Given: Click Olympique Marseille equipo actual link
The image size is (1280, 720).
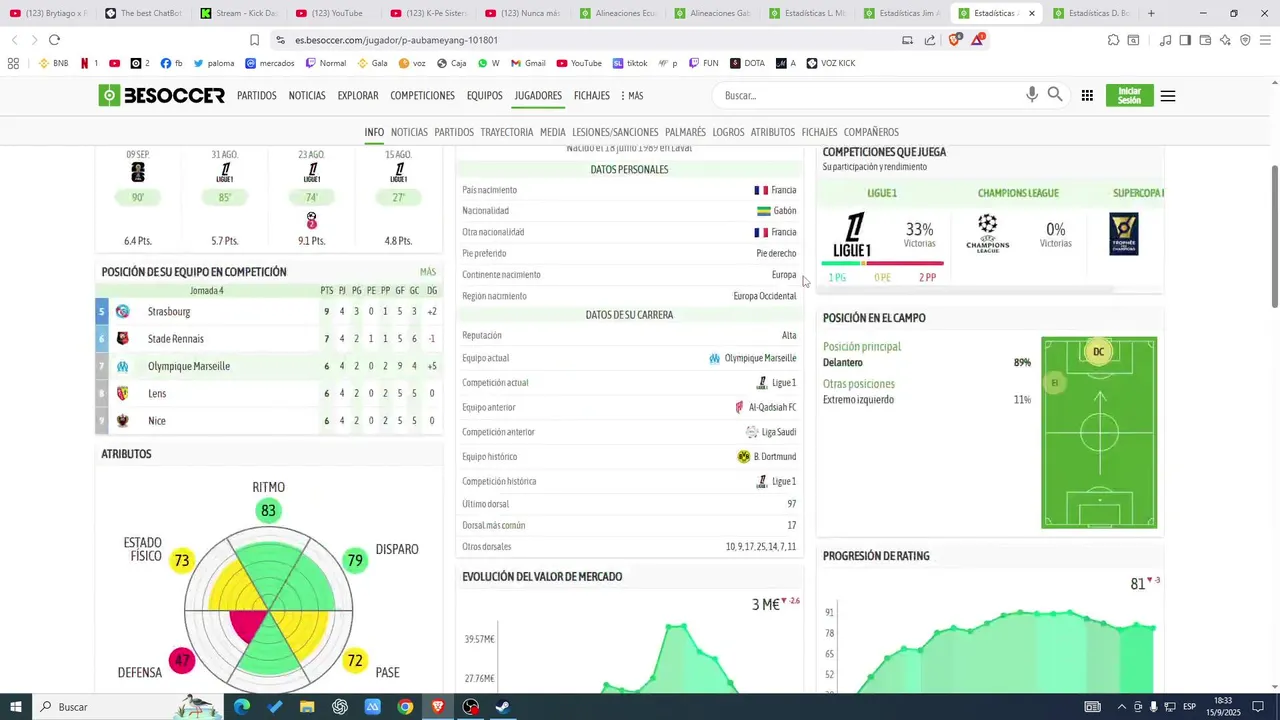Looking at the screenshot, I should [x=760, y=358].
